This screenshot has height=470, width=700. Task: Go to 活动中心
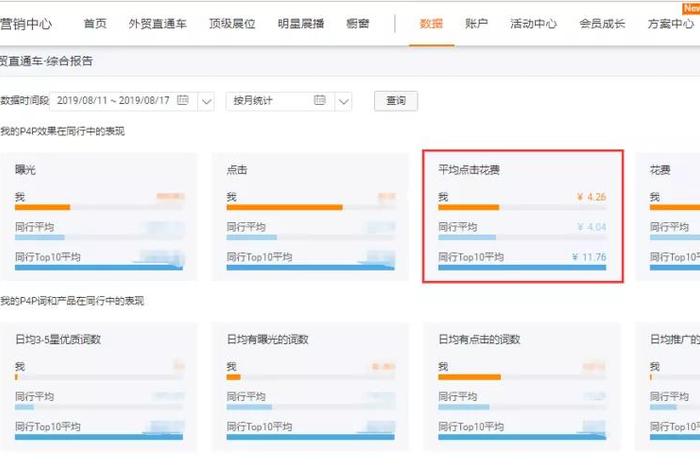[533, 24]
